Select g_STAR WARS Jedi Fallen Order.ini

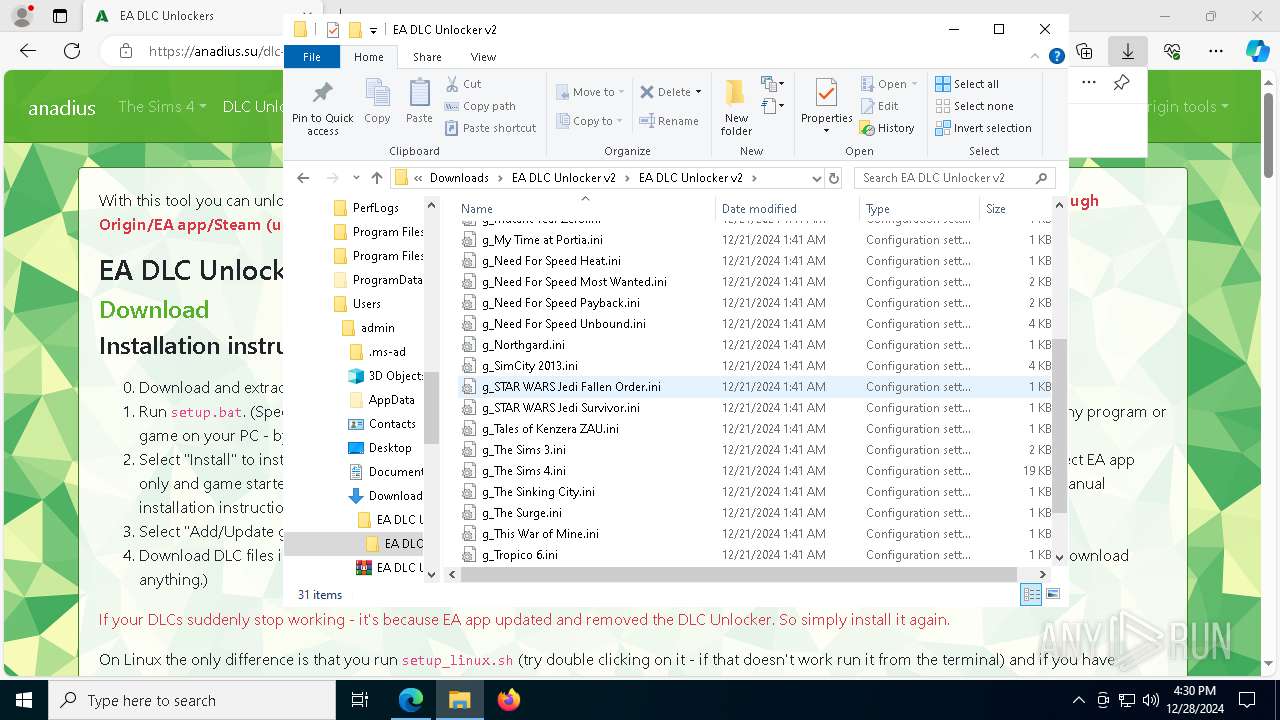pyautogui.click(x=756, y=387)
